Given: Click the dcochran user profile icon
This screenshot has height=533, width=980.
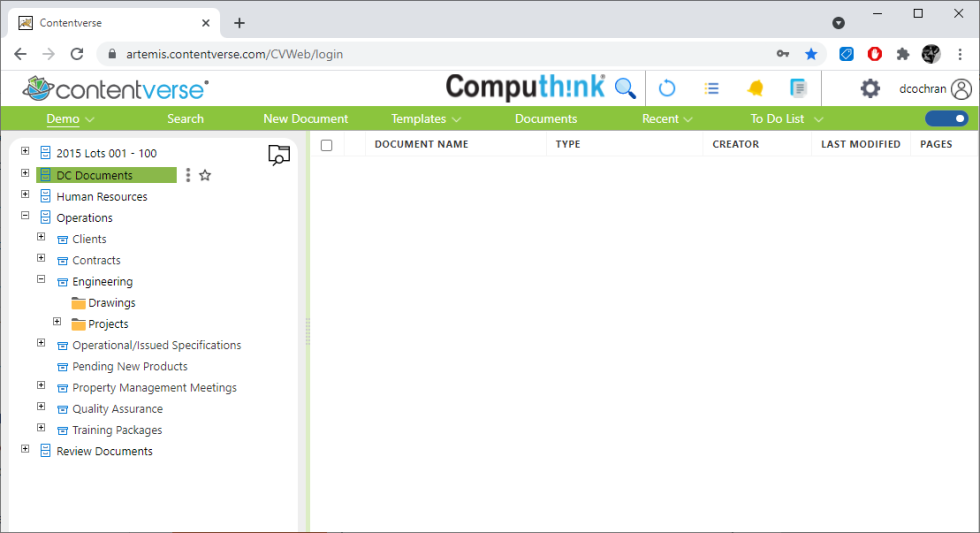Looking at the screenshot, I should coord(961,89).
